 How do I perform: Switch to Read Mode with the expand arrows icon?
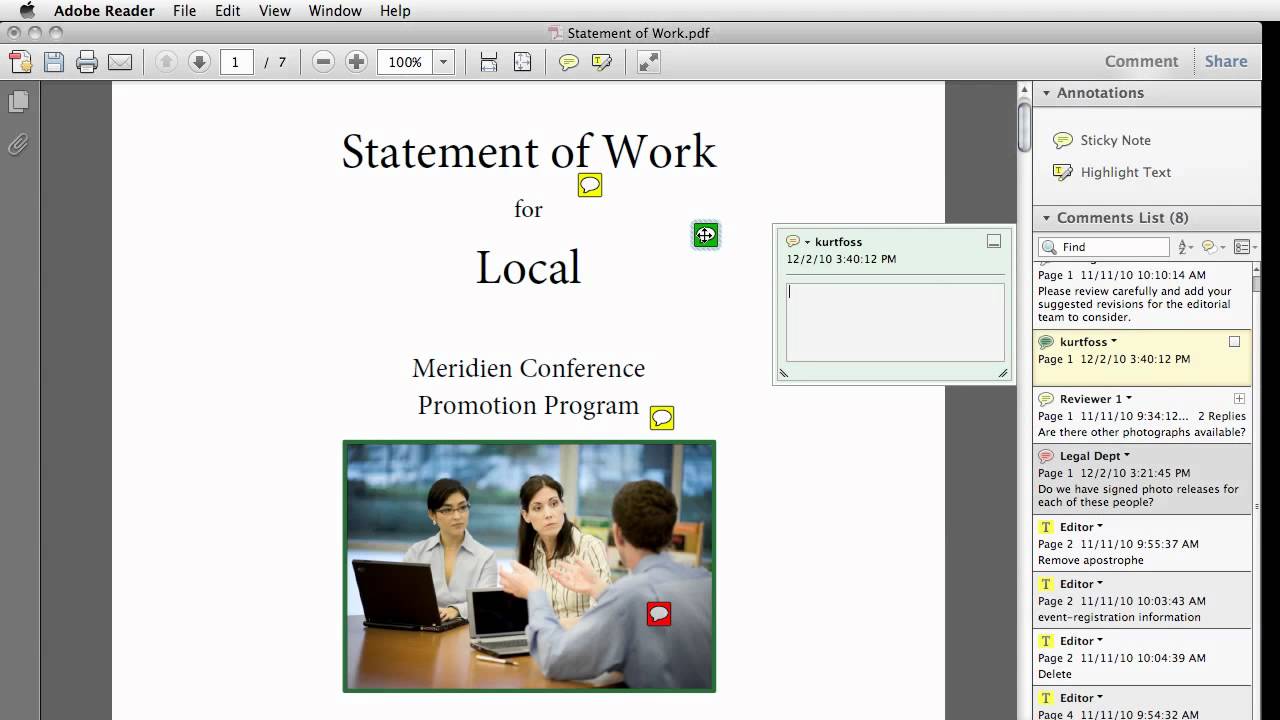point(648,62)
